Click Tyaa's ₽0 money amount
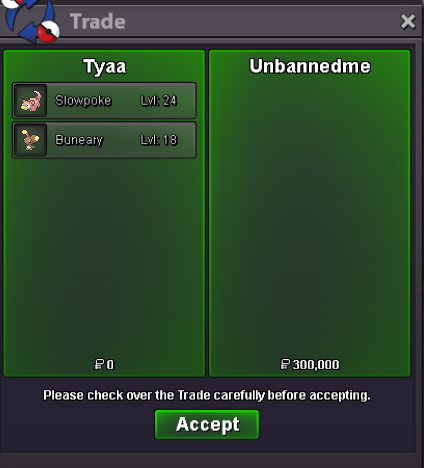 tap(104, 364)
